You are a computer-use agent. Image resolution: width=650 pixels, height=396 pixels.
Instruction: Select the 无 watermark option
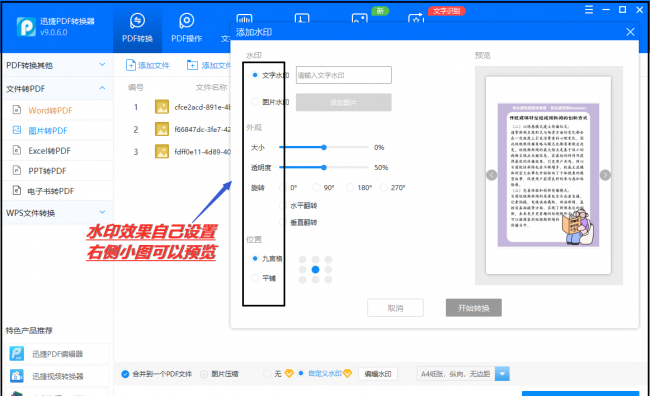tap(267, 374)
